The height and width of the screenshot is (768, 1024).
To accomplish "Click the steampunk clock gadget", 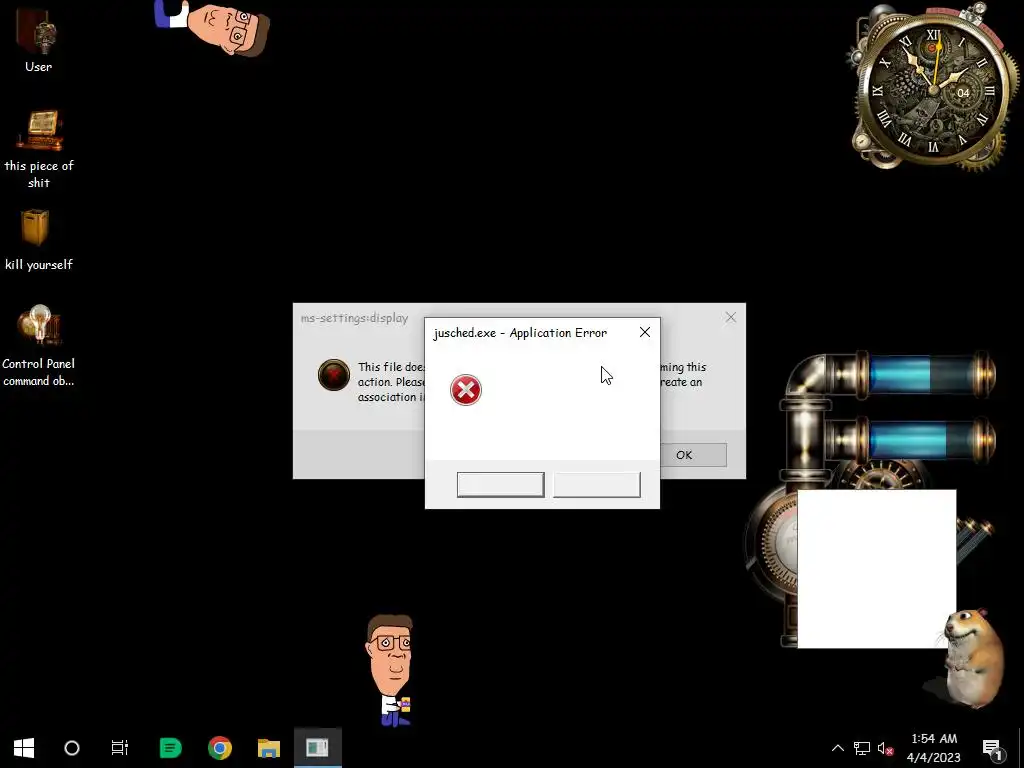I will coord(932,88).
